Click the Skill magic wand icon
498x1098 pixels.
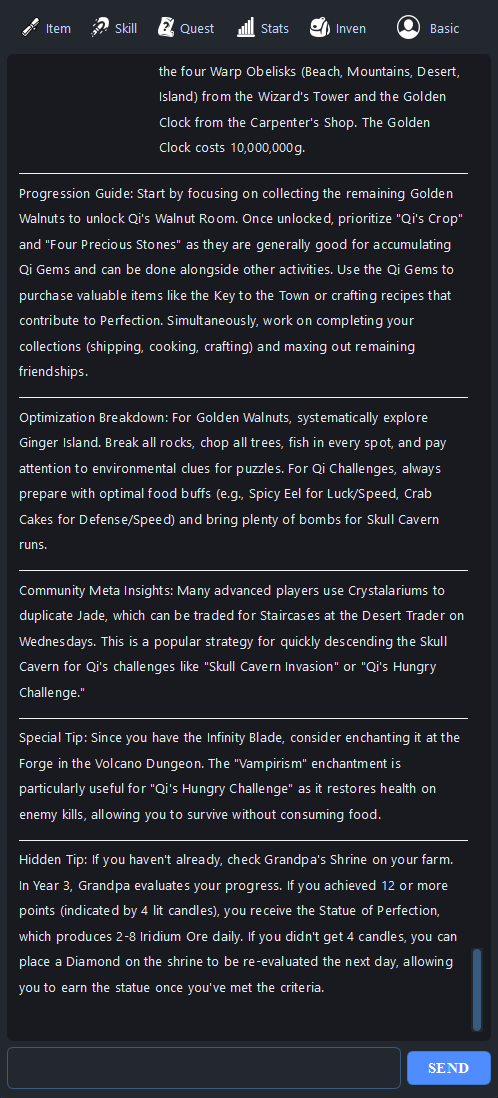99,28
